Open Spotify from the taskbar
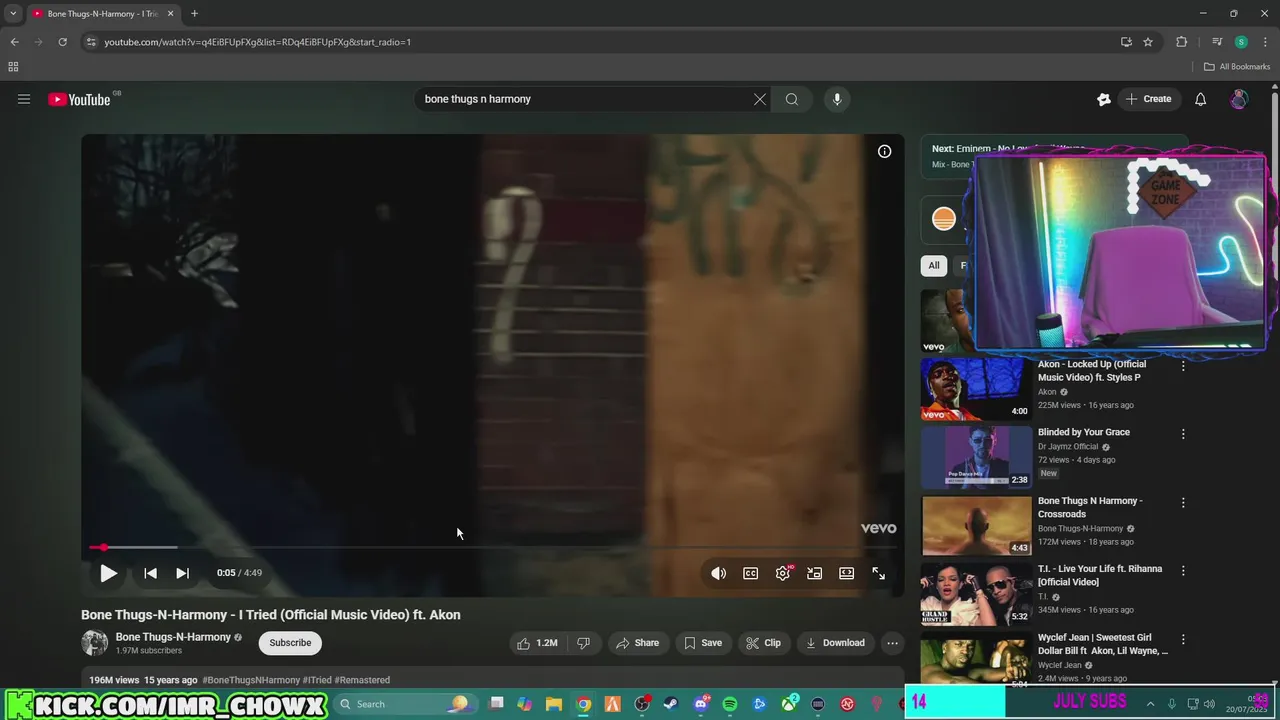 tap(730, 704)
